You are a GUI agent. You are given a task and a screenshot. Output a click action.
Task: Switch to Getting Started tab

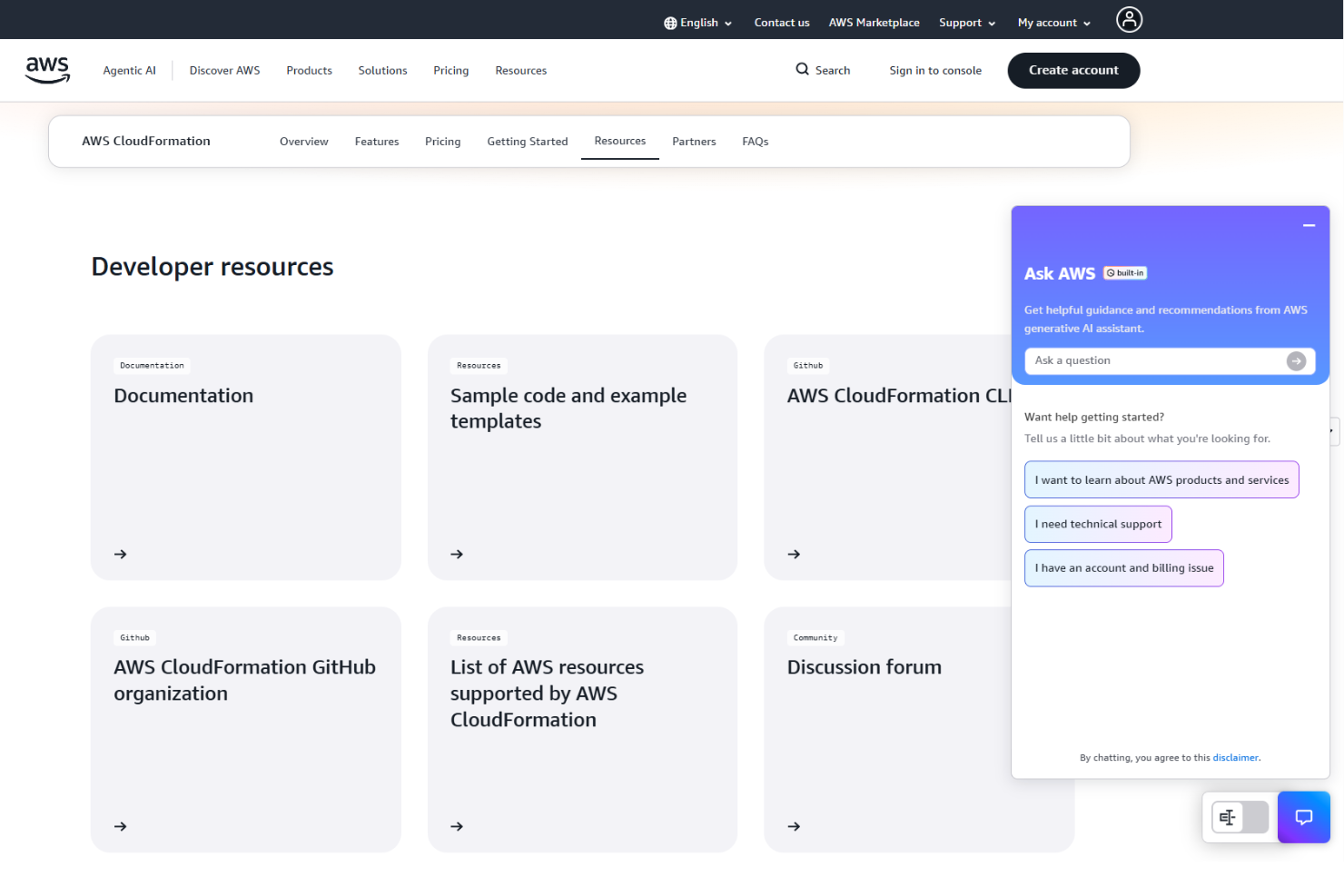(528, 142)
